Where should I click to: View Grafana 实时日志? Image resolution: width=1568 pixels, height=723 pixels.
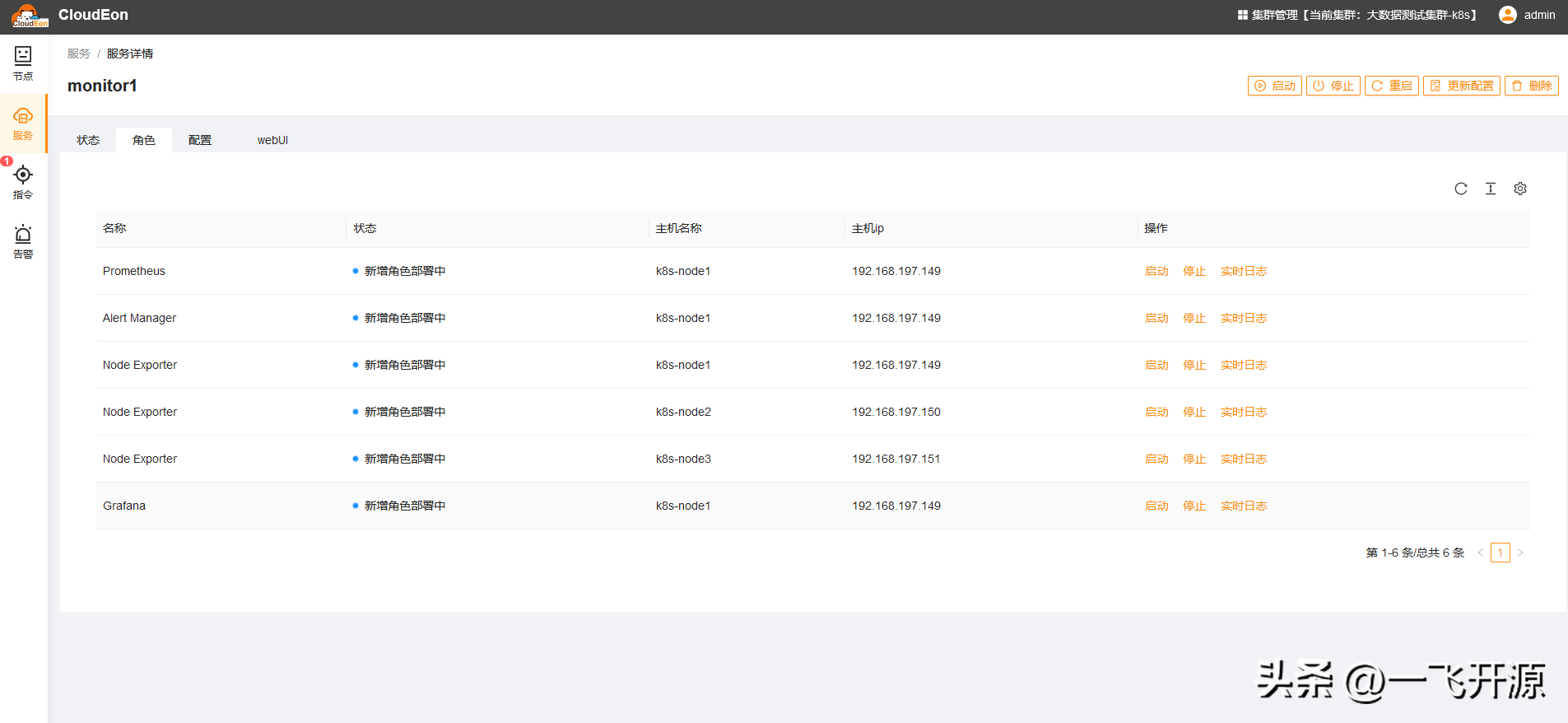click(1244, 506)
